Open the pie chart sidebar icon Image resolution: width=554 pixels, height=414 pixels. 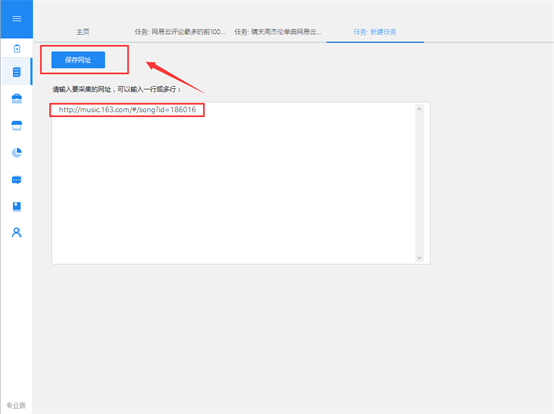click(x=17, y=153)
